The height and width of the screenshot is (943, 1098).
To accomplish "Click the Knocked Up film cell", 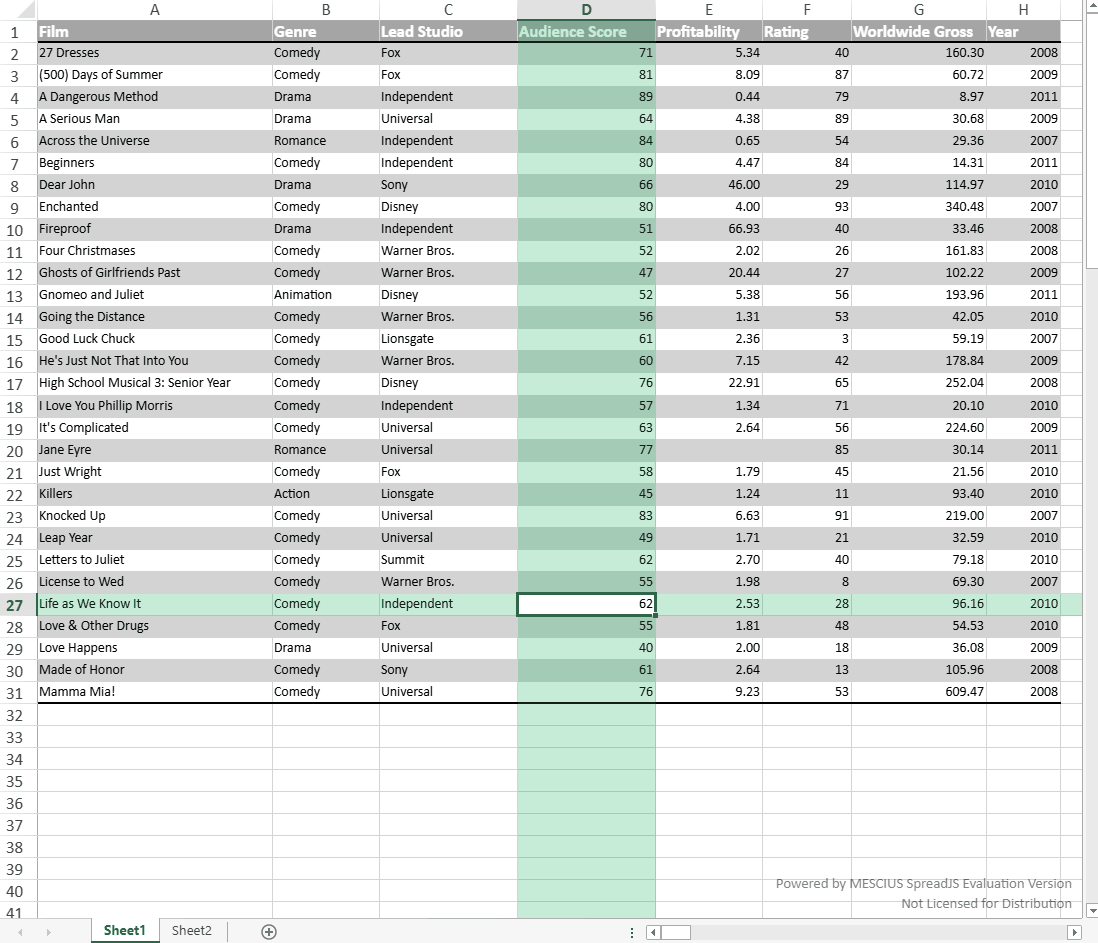I will tap(155, 516).
